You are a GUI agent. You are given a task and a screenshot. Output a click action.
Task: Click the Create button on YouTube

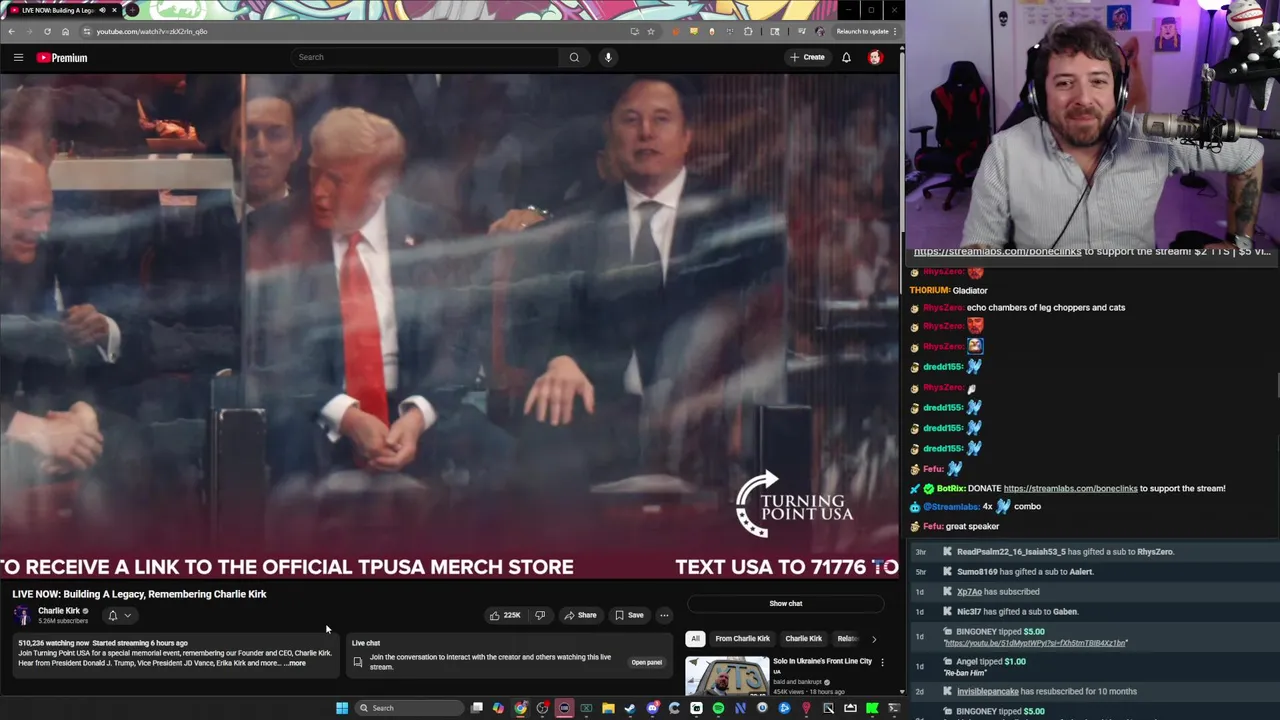(x=807, y=57)
